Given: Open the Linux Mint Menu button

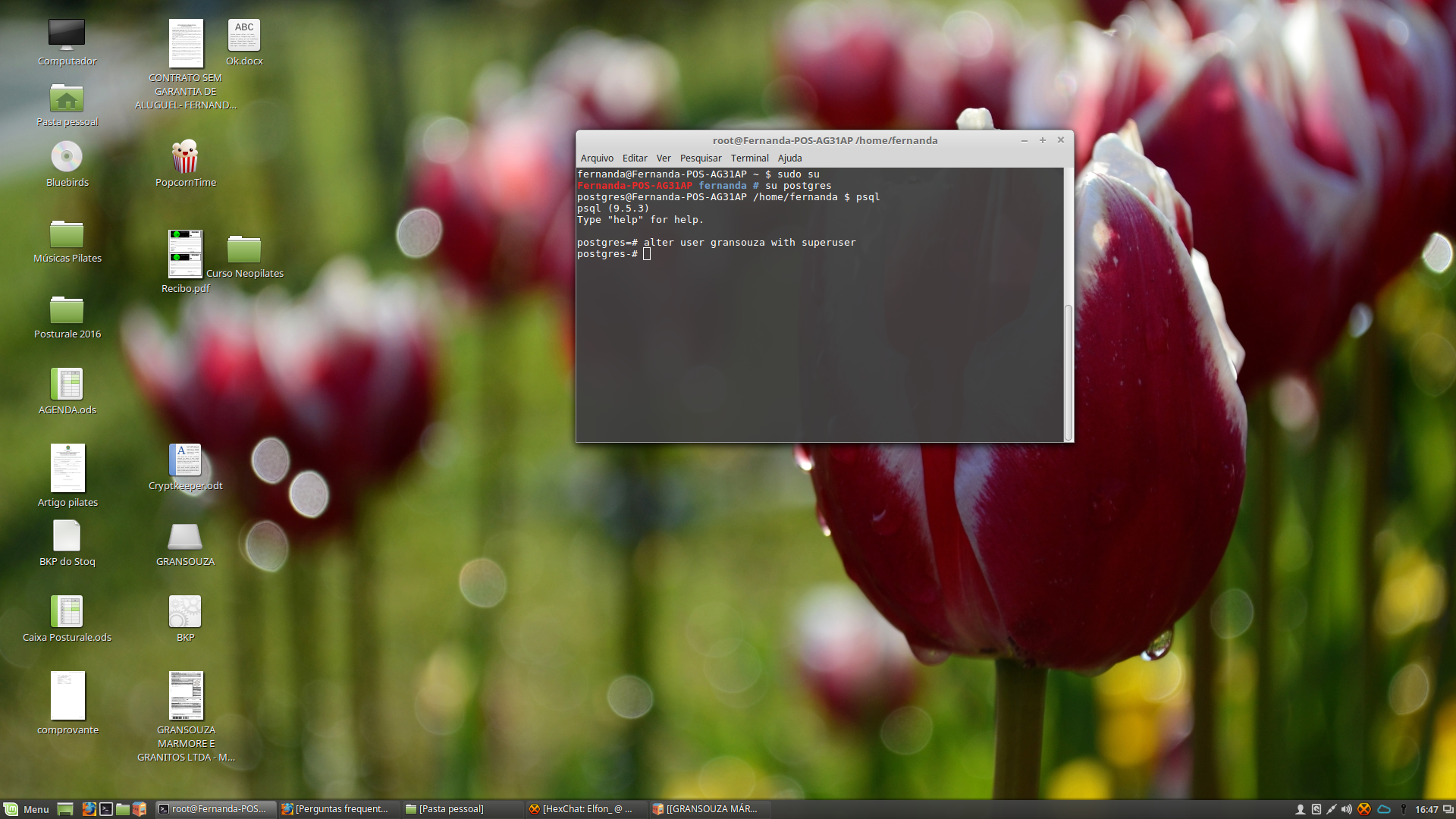Looking at the screenshot, I should [27, 809].
